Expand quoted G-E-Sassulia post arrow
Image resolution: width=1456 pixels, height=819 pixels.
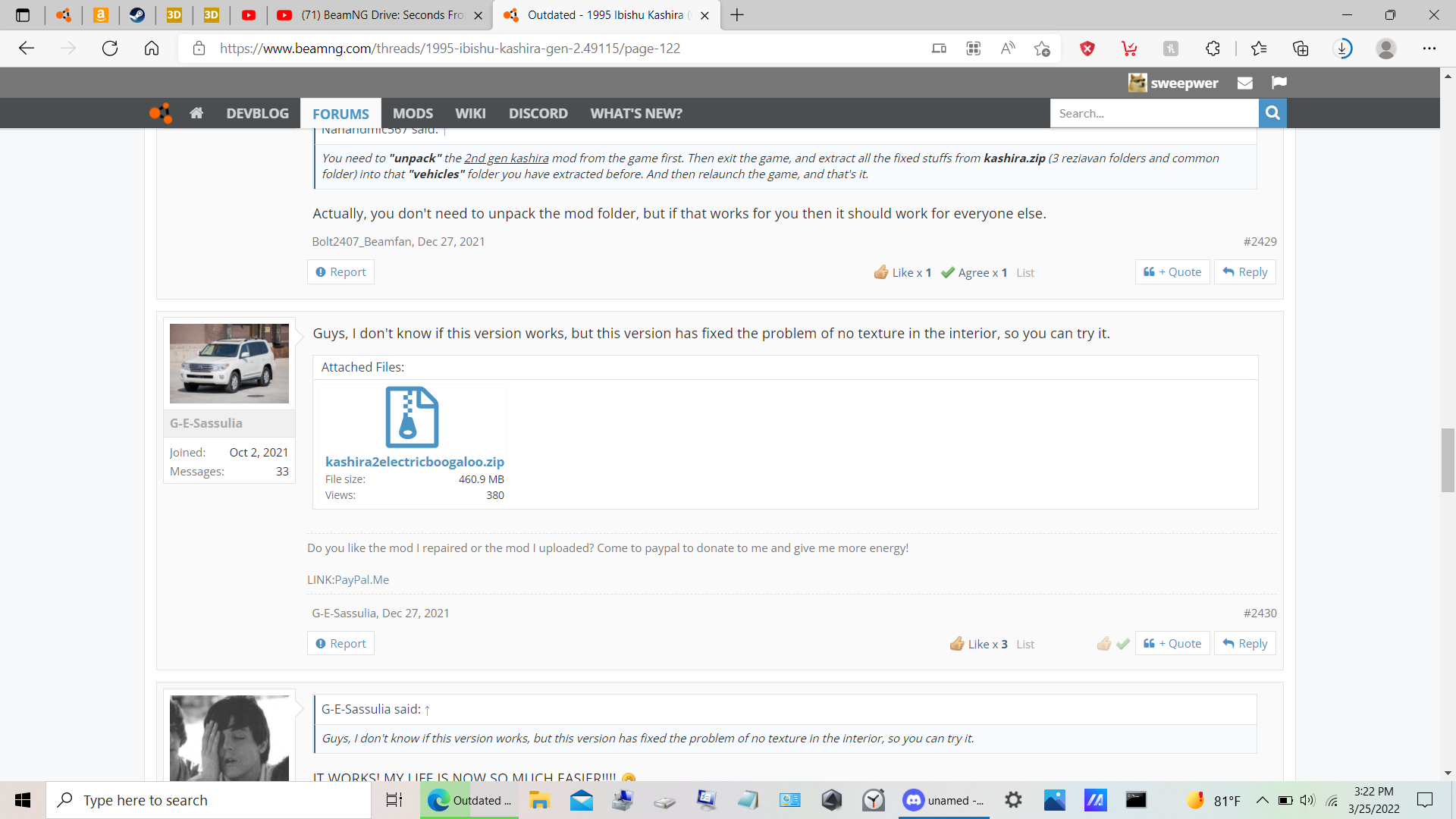(x=427, y=710)
